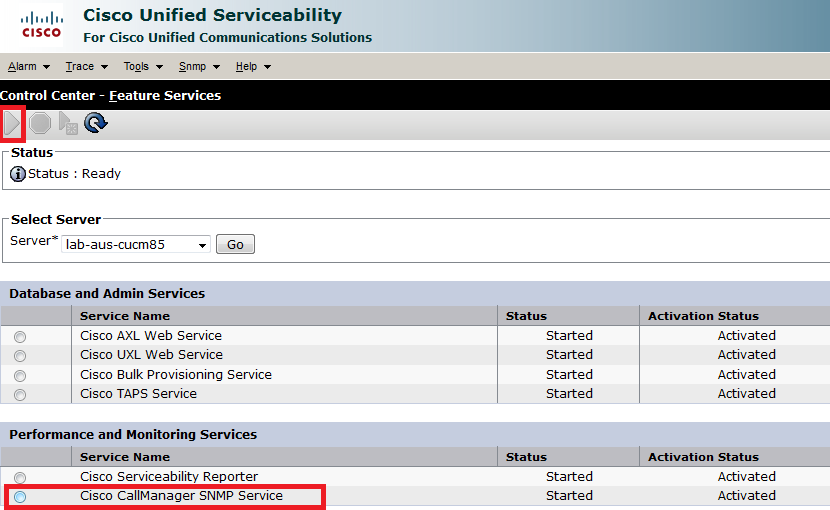Open the Snmp menu
830x510 pixels.
(x=192, y=66)
